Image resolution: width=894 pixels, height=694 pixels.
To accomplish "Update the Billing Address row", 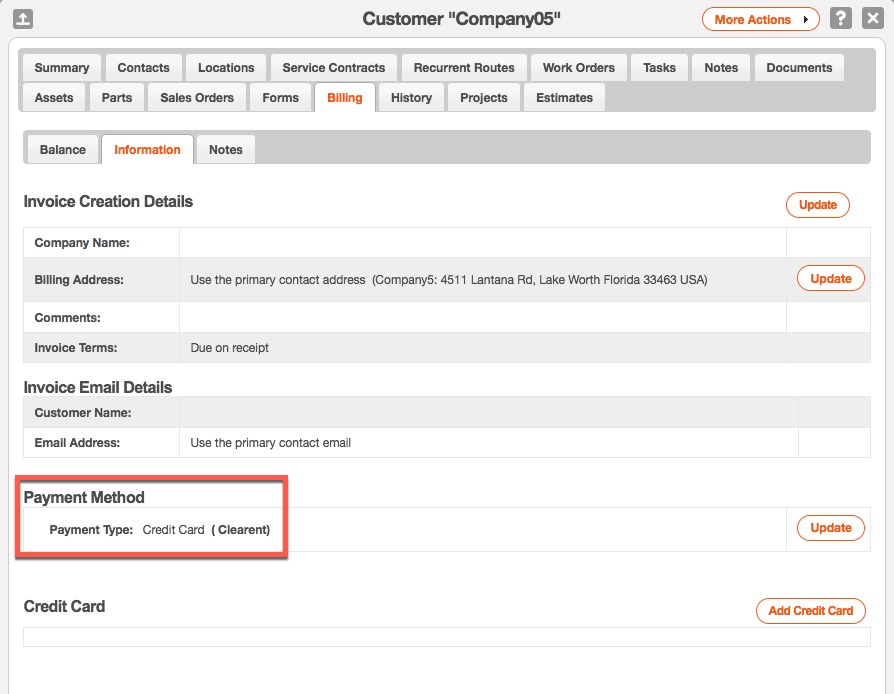I will (x=830, y=279).
